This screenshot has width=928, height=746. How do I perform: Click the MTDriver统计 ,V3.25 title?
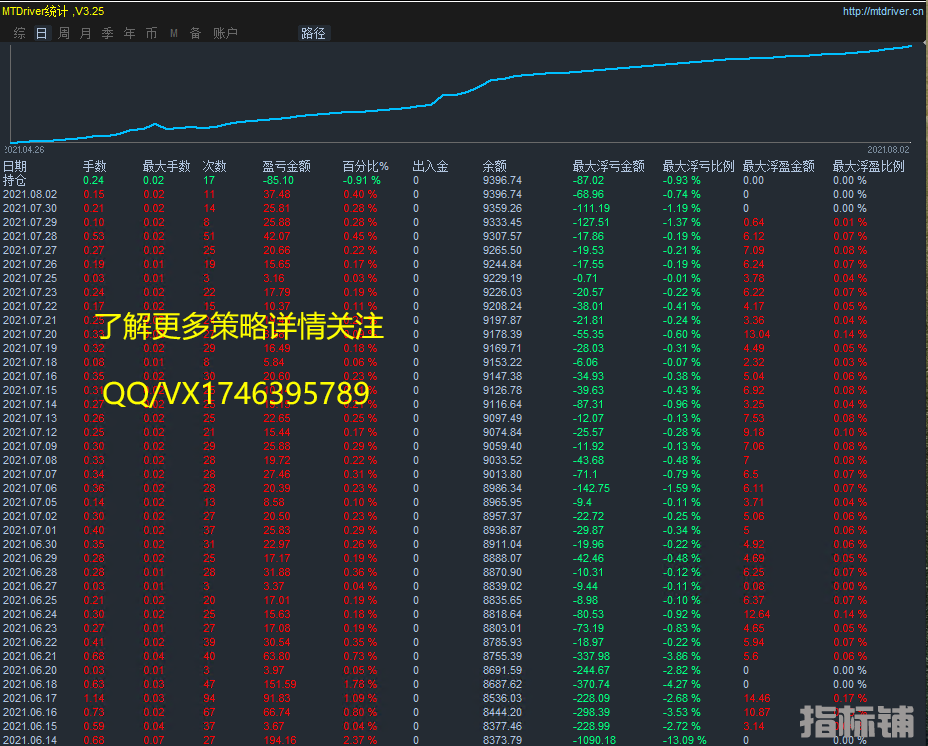53,11
